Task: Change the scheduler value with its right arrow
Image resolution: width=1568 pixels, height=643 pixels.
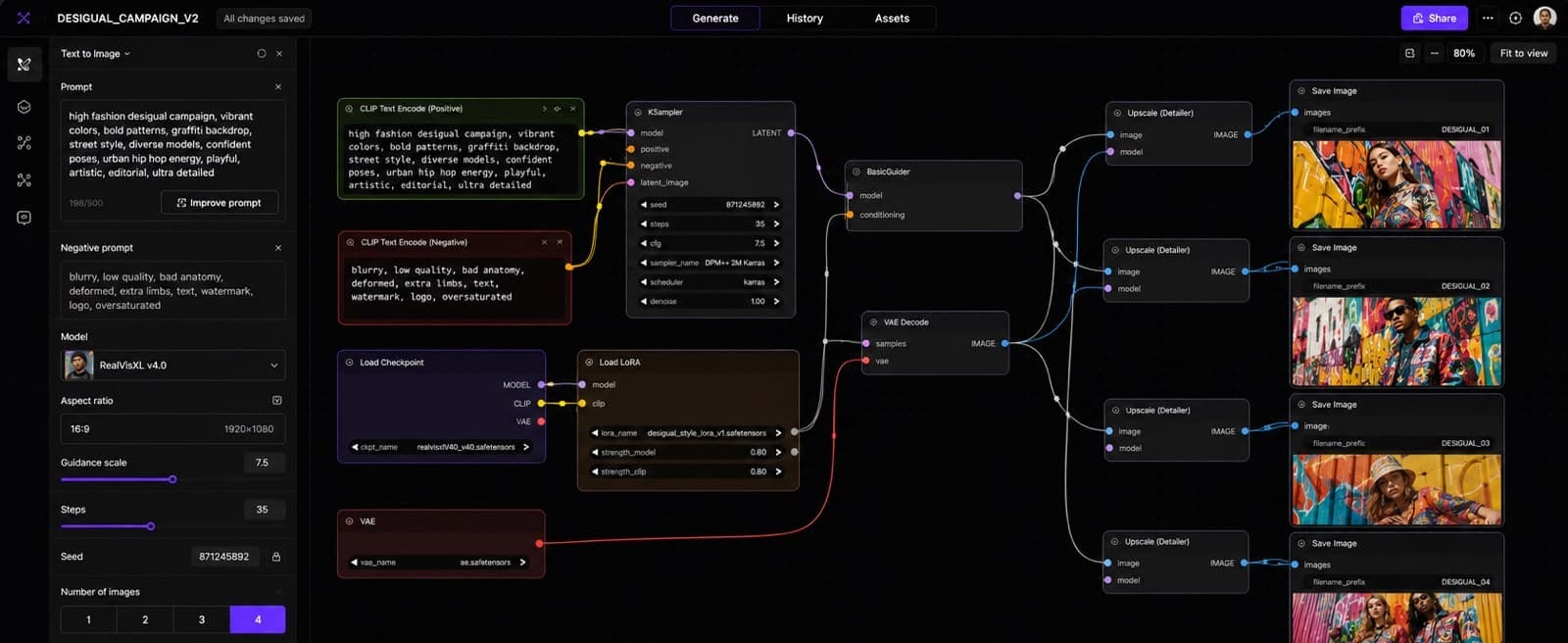Action: tap(776, 282)
